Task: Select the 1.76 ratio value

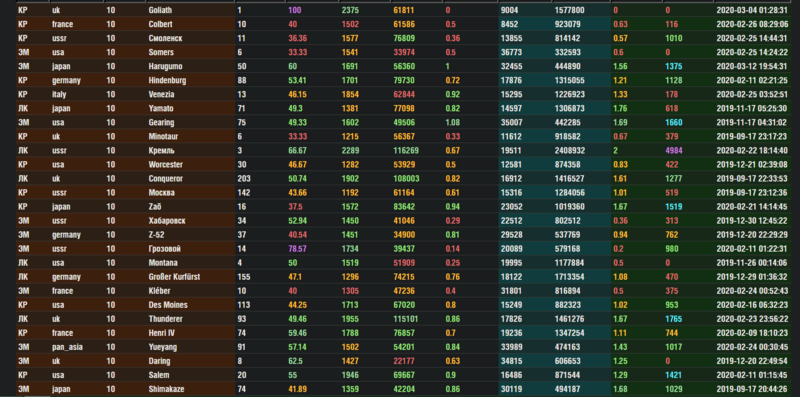Action: [x=620, y=109]
